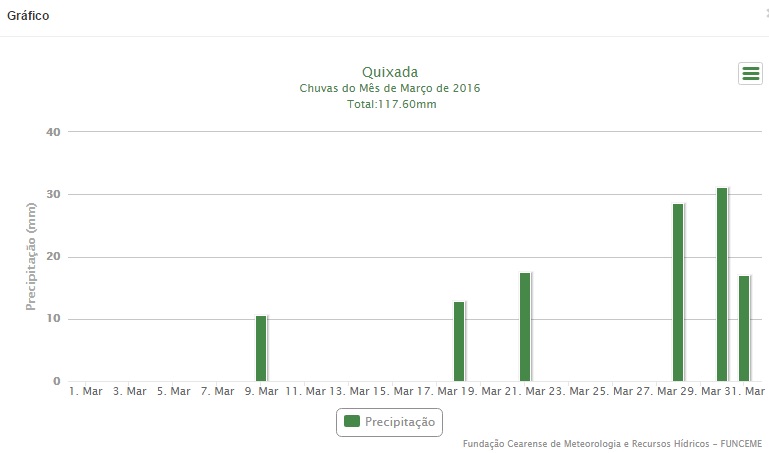Click the tallest bar at 31 Mar
Viewport: 769px width, 453px height.
[722, 284]
